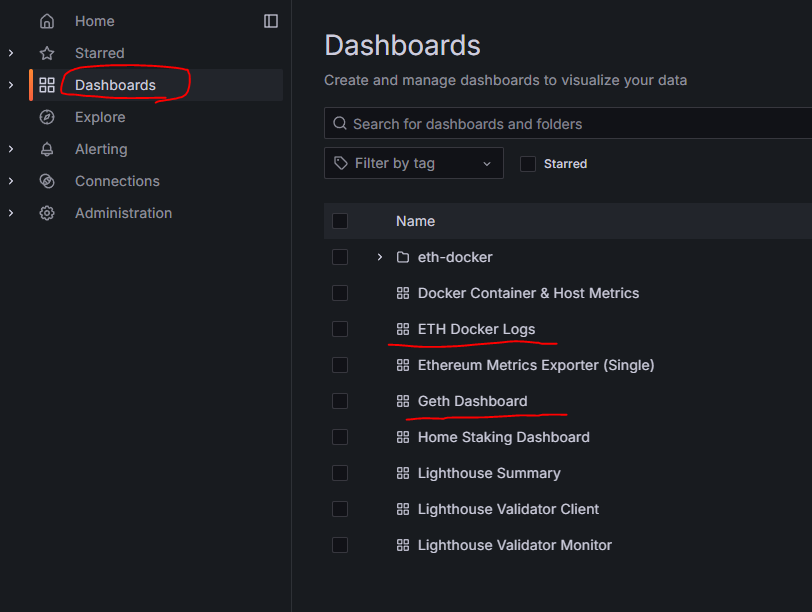
Task: Click the Dashboards grid icon in sidebar
Action: point(47,85)
